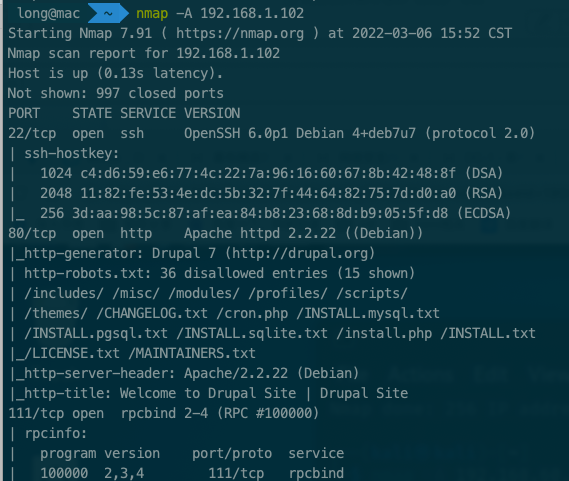Screen dimensions: 569x481
Task: Click the /MAINTAINERS.txt entry
Action: 192,353
